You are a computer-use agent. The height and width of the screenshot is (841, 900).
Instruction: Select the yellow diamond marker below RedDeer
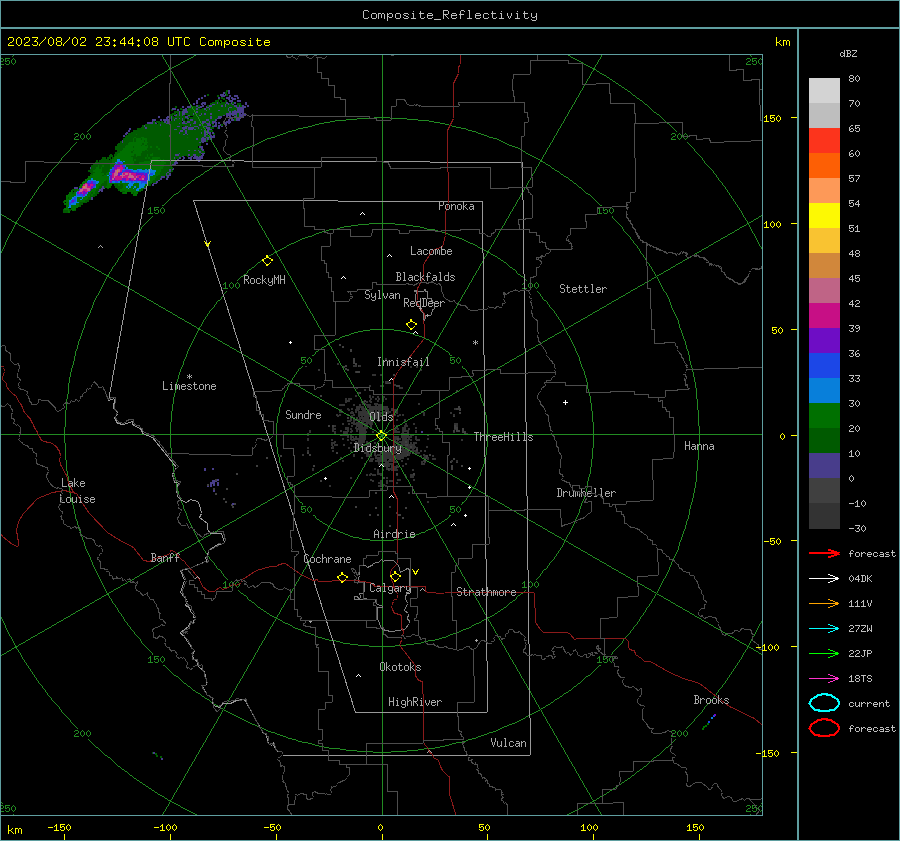pyautogui.click(x=412, y=325)
